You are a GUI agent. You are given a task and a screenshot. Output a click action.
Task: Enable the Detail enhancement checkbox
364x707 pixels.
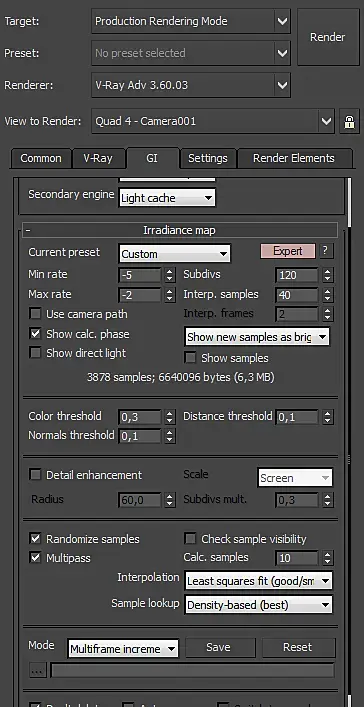tap(35, 475)
